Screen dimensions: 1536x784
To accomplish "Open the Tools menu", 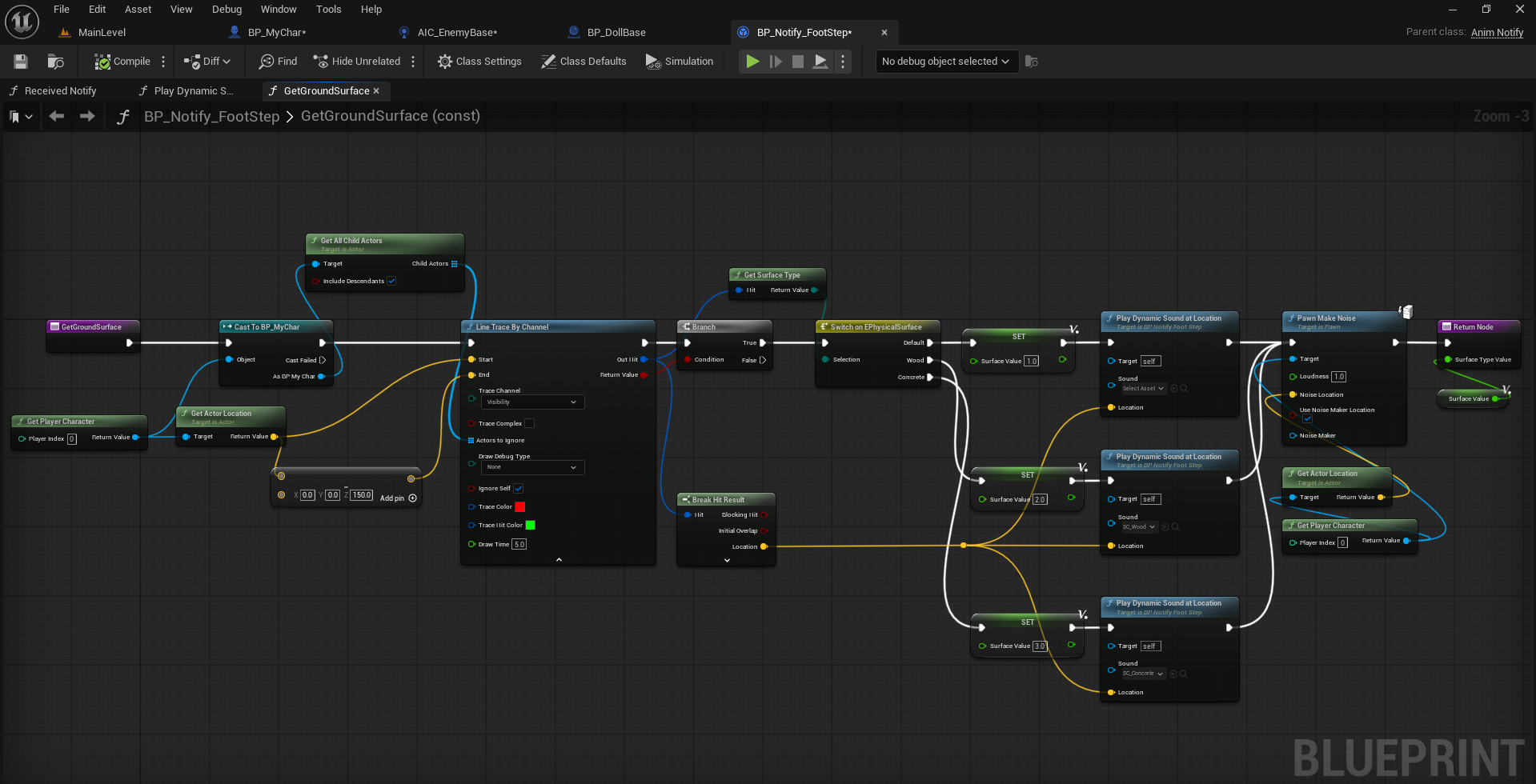I will (x=328, y=10).
